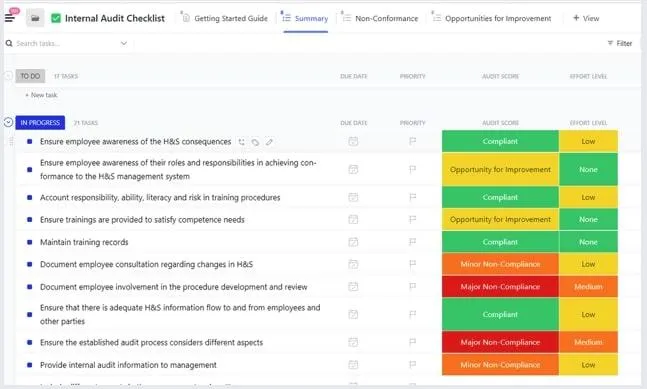Screen dimensions: 647x389
Task: Set priority flag for roles and responsibilities task
Action: tap(412, 169)
